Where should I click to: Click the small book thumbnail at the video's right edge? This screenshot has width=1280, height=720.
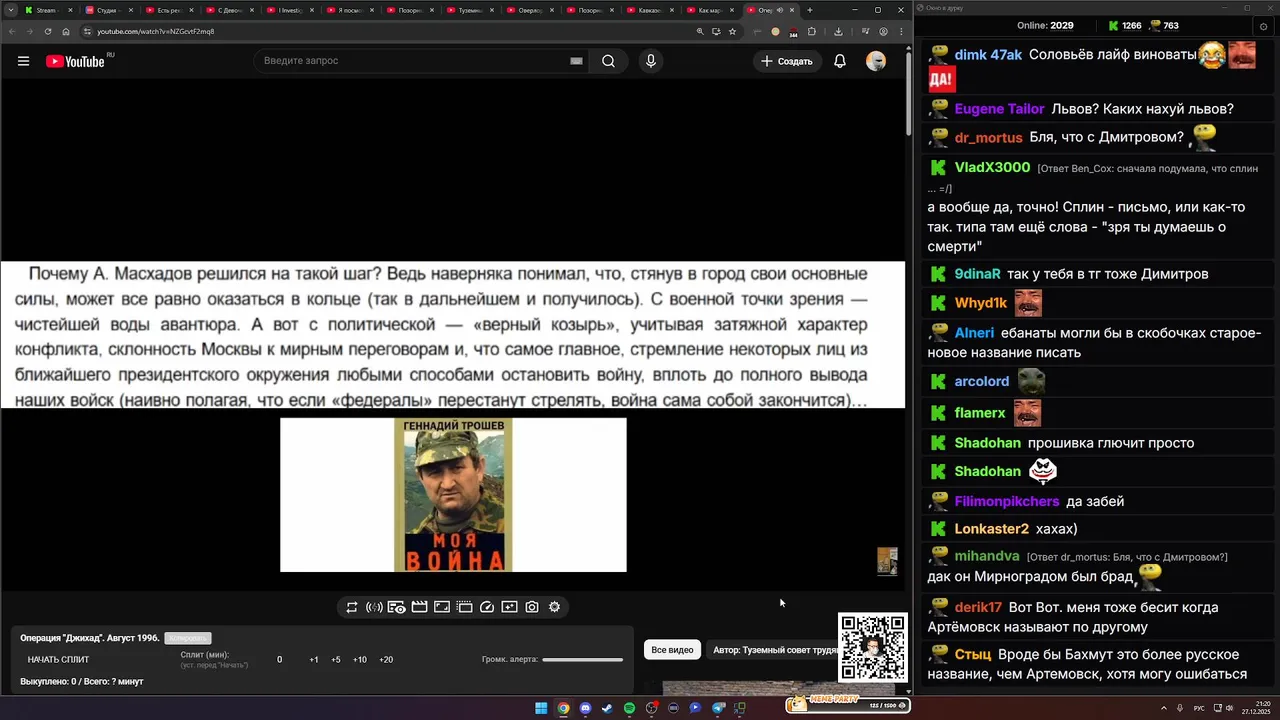coord(887,561)
